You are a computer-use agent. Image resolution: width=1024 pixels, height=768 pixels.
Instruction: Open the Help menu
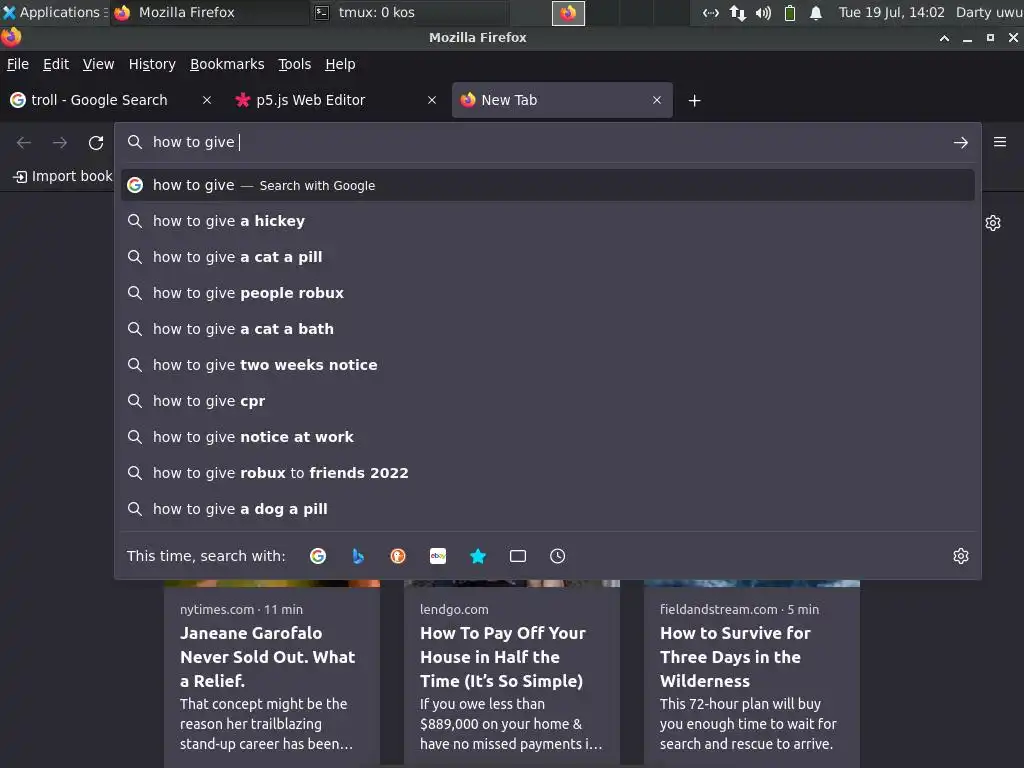tap(340, 64)
